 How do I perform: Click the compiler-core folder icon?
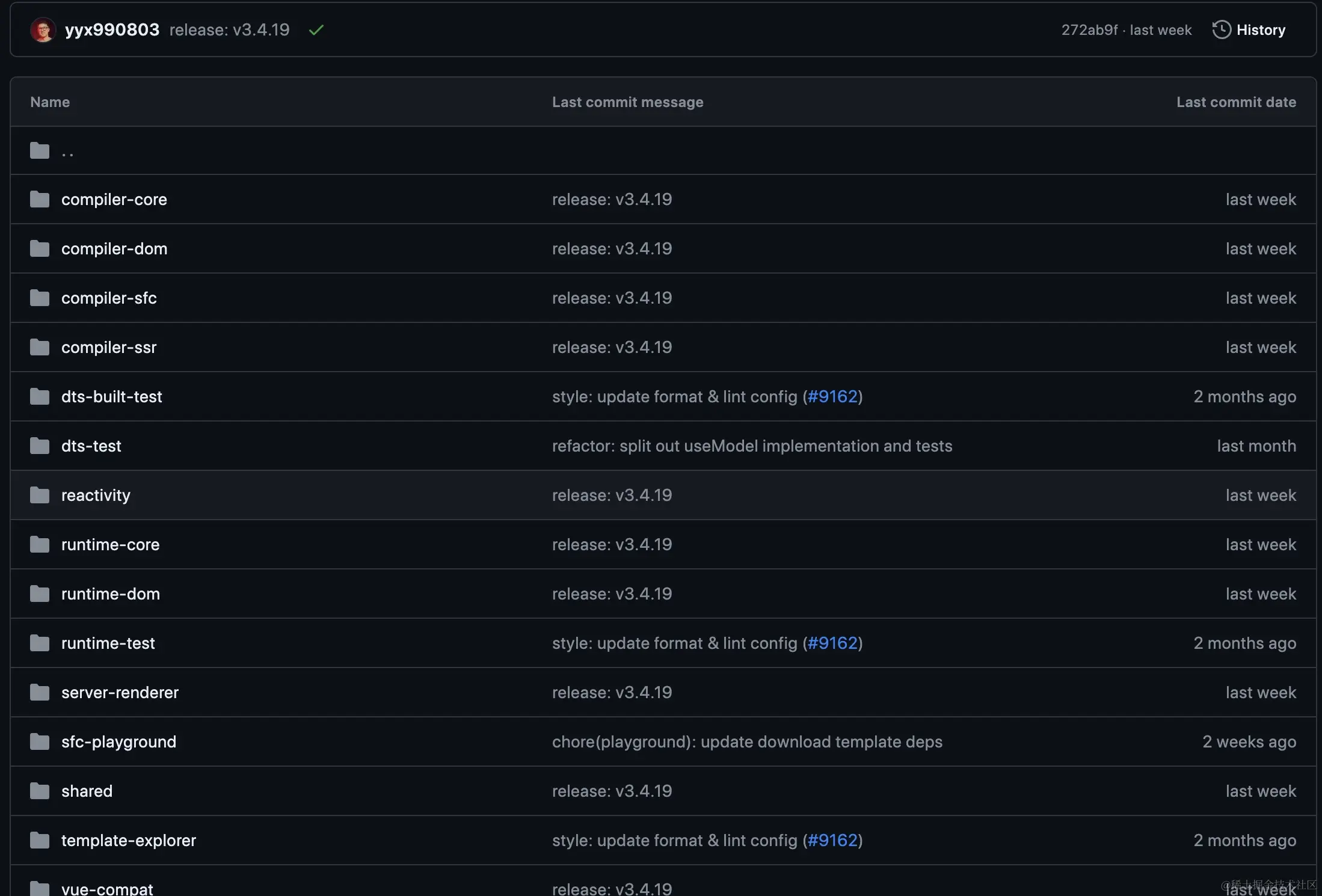tap(40, 199)
